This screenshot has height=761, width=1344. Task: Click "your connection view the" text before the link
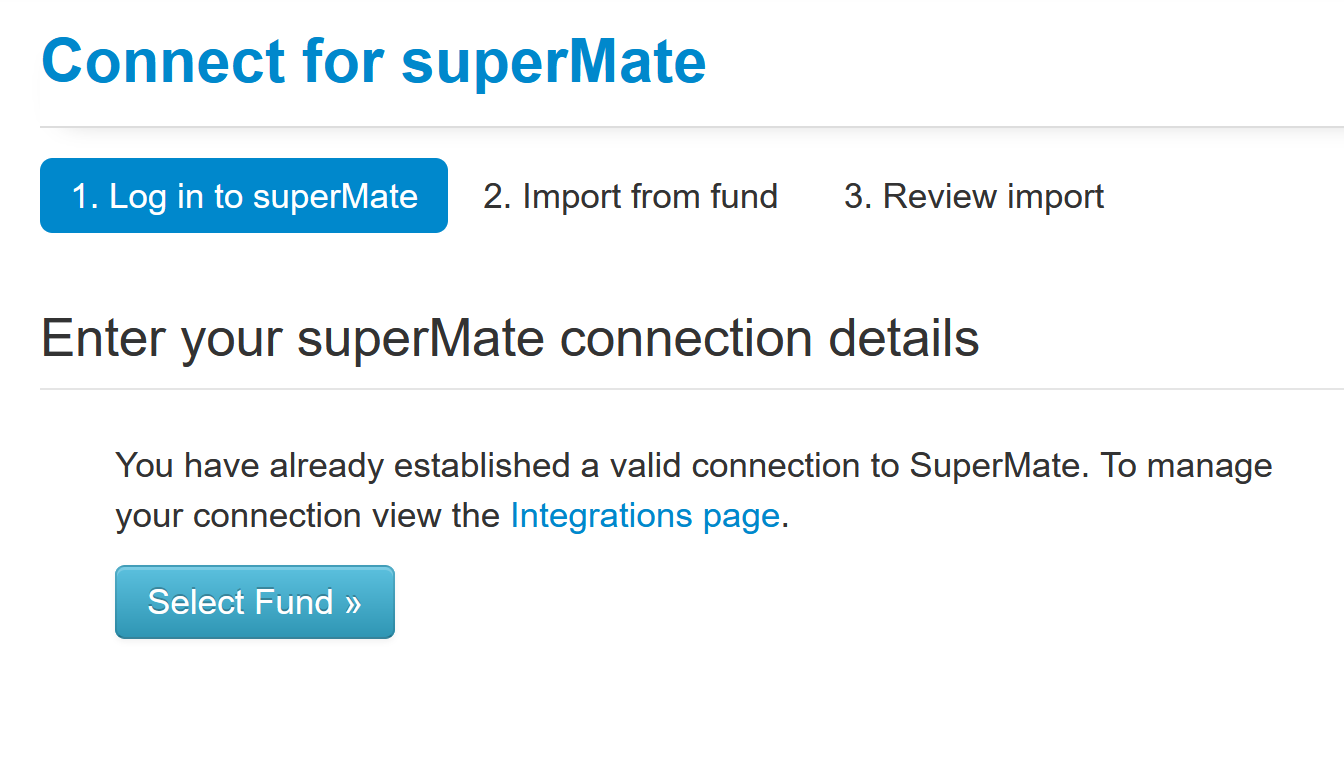click(308, 516)
